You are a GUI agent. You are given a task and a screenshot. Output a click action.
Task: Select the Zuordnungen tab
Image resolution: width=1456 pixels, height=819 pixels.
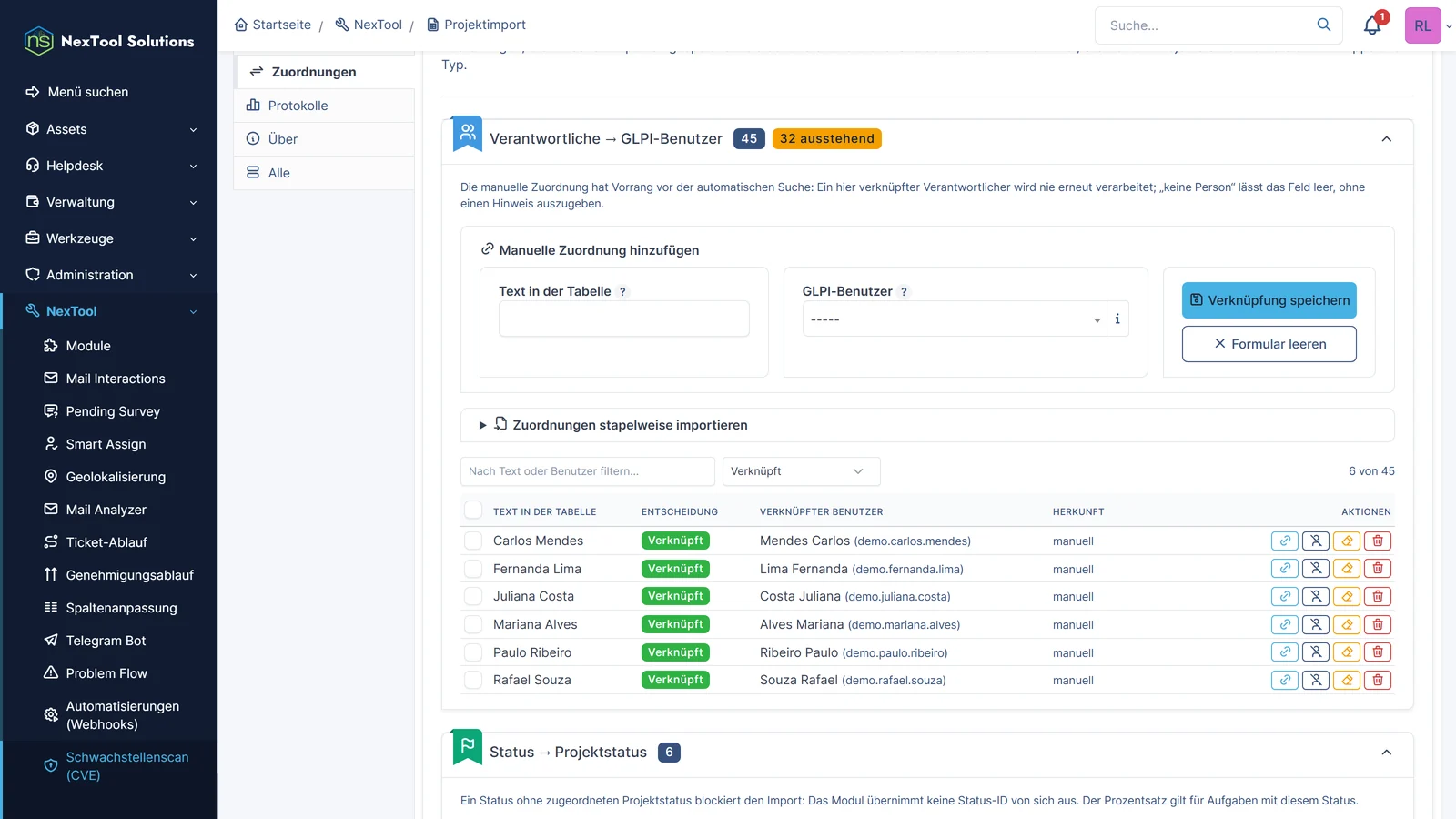tap(324, 72)
